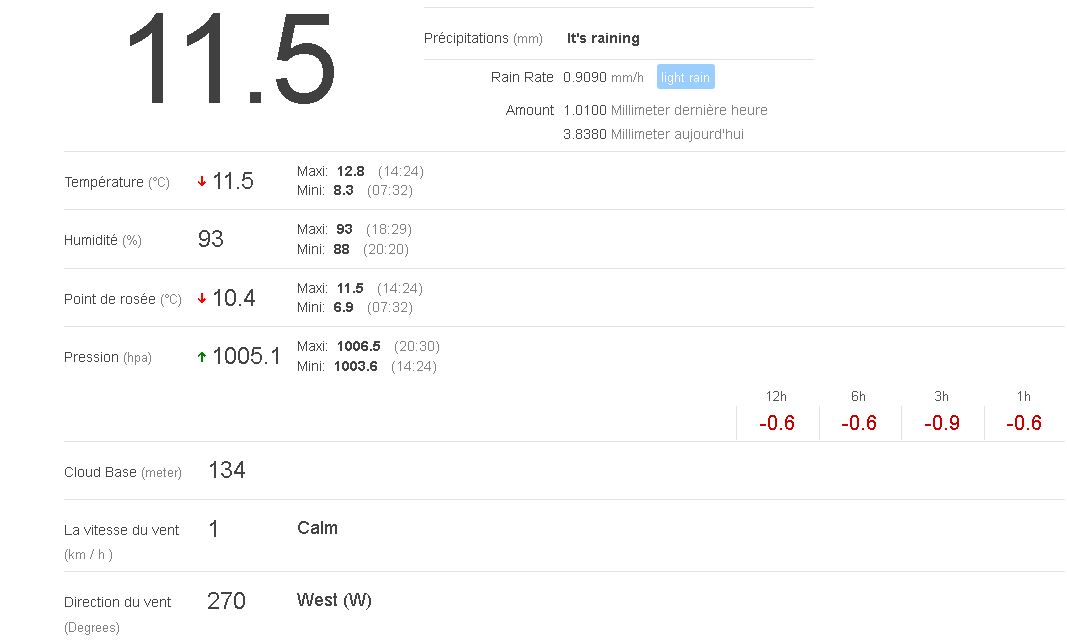Select the 3h pressure change column
This screenshot has height=643, width=1067.
(942, 412)
